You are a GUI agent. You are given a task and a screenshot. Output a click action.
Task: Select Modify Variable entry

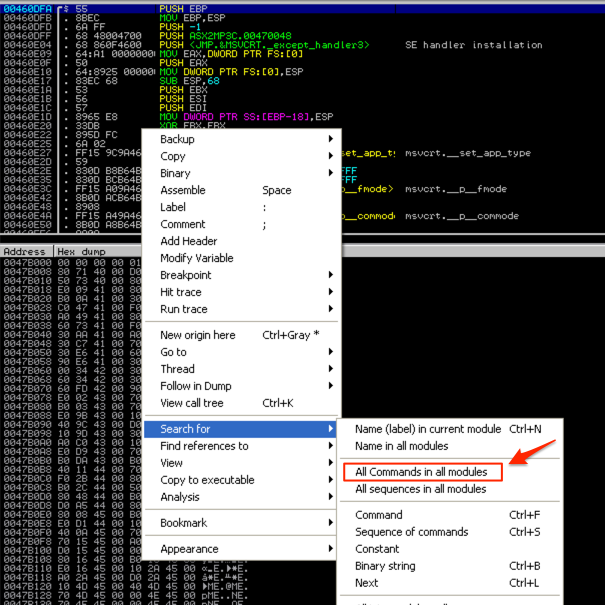[x=241, y=258]
